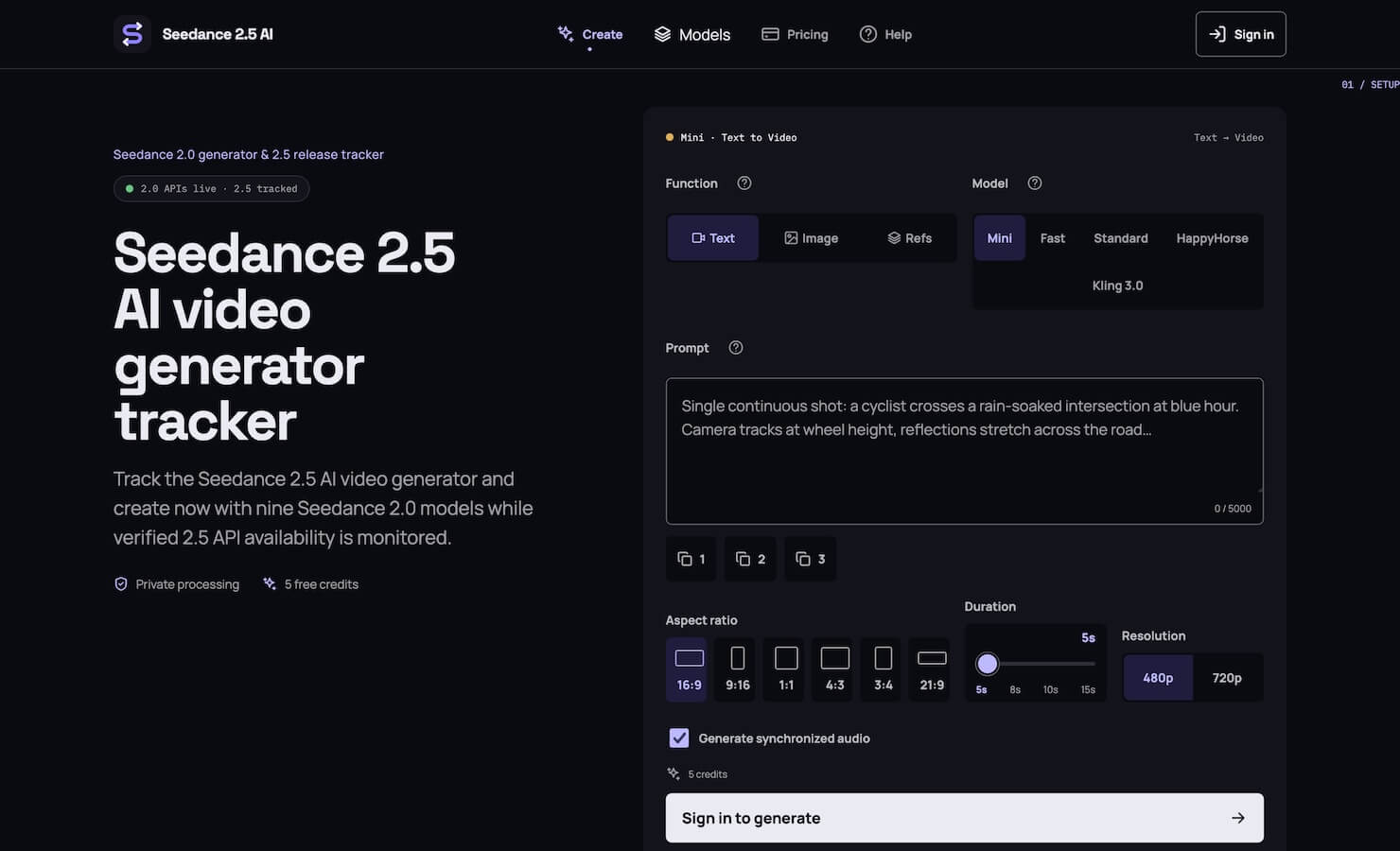The image size is (1400, 851).
Task: Click the Sign in button
Action: coord(1241,34)
